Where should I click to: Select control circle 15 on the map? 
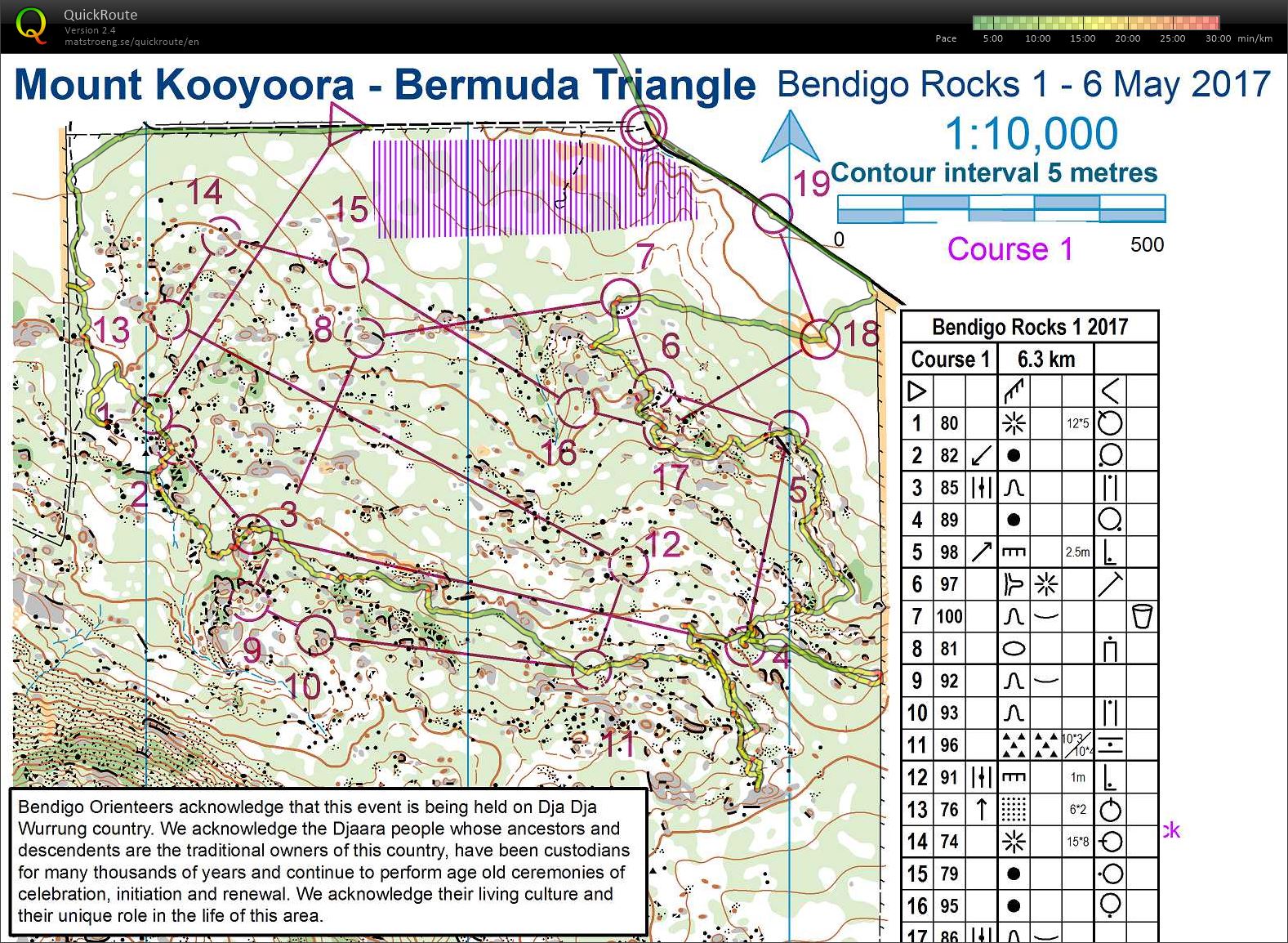tap(350, 267)
